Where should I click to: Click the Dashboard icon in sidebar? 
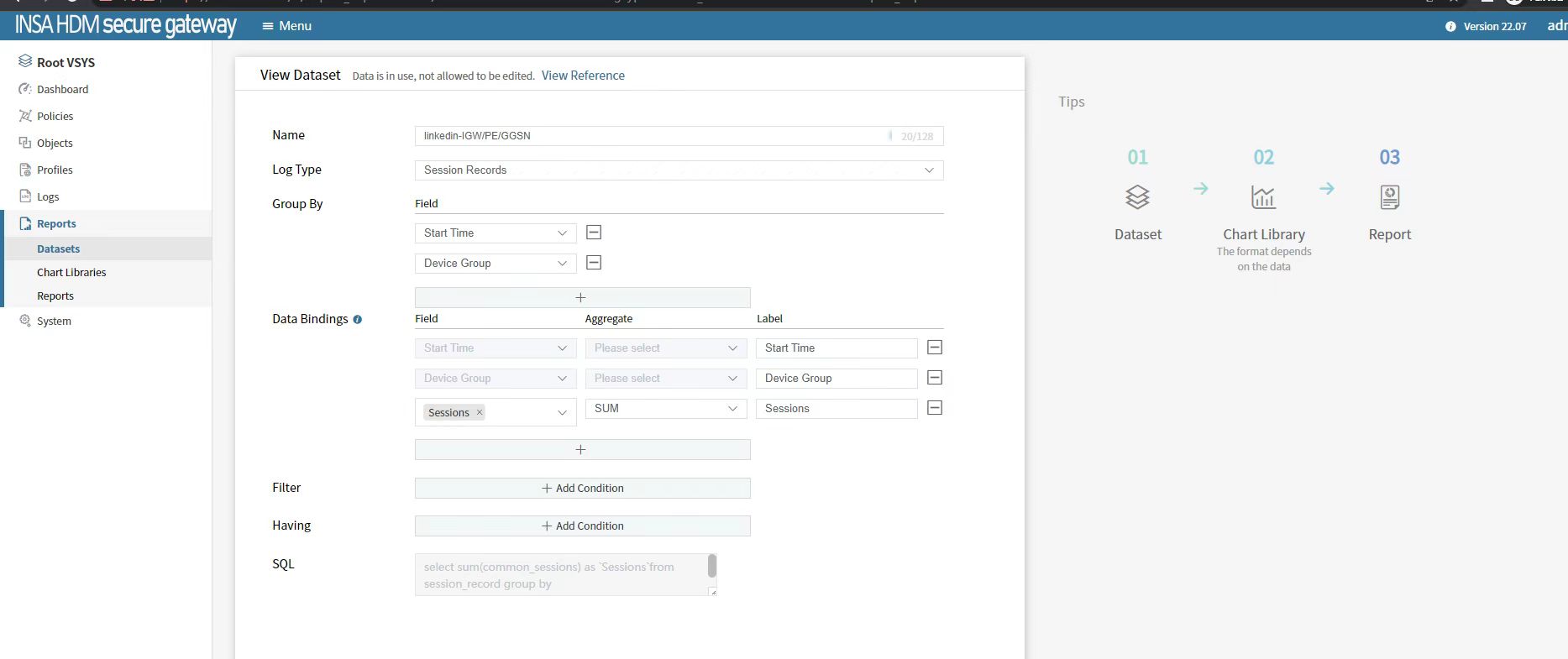pyautogui.click(x=25, y=89)
